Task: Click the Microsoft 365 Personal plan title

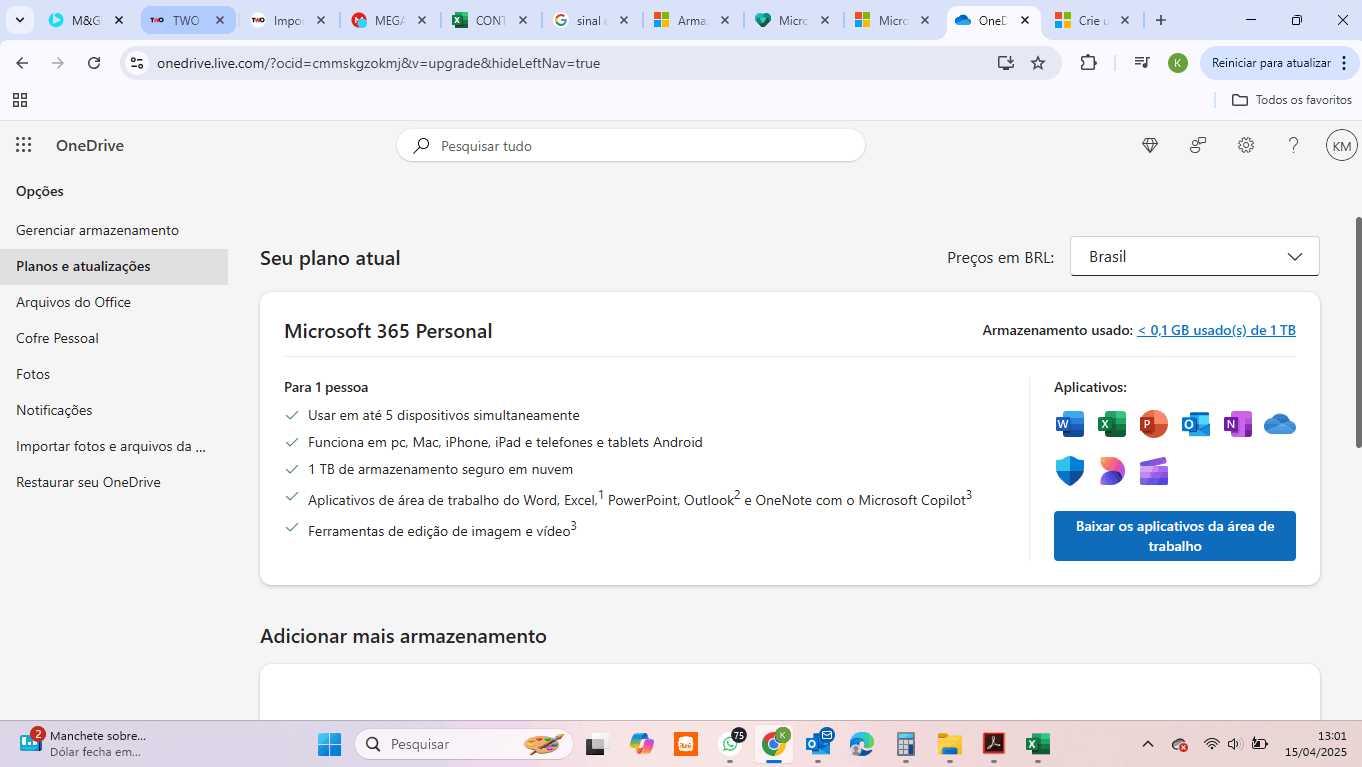Action: click(x=388, y=331)
